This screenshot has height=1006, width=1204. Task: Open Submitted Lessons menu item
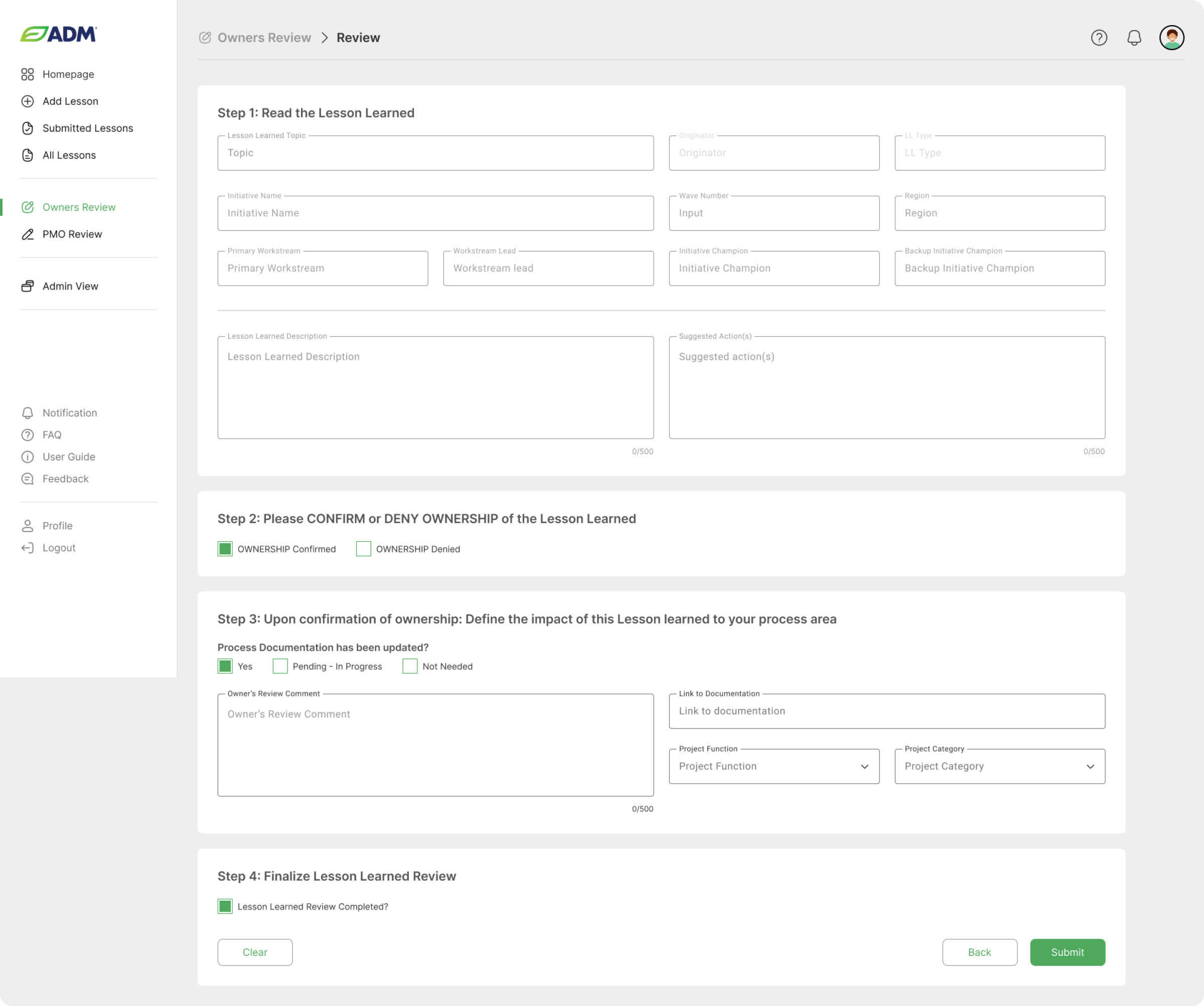coord(87,128)
